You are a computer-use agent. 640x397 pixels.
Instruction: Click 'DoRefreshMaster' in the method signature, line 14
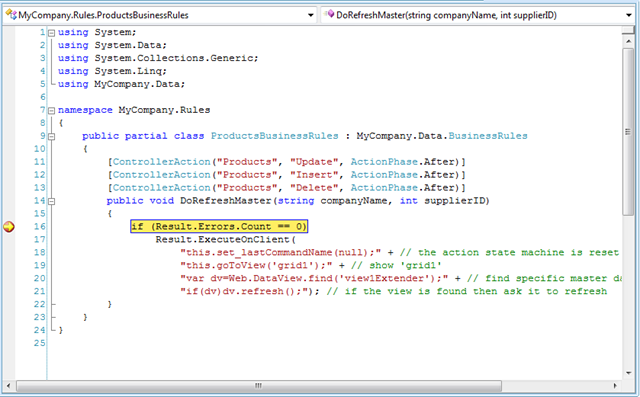(x=226, y=201)
